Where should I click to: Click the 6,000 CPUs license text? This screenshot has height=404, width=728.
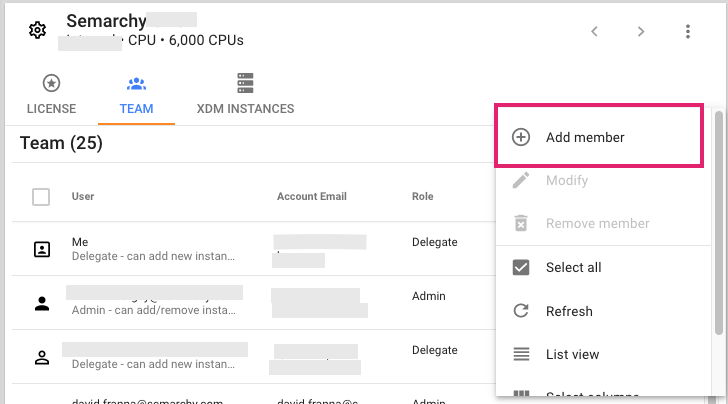coord(206,40)
